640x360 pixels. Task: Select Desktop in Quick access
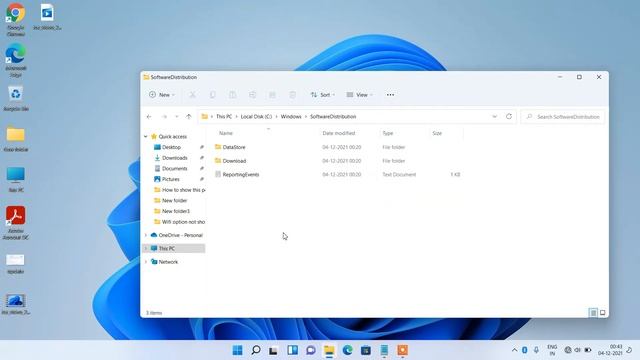[x=171, y=147]
